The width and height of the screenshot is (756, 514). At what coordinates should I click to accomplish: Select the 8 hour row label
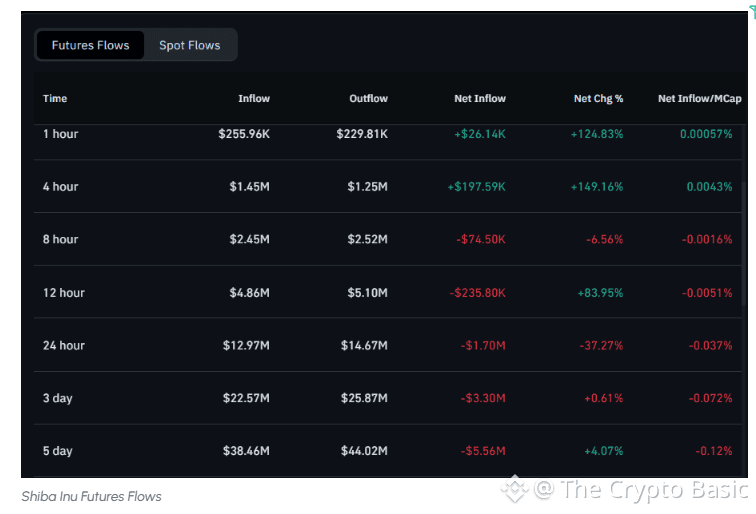[60, 240]
